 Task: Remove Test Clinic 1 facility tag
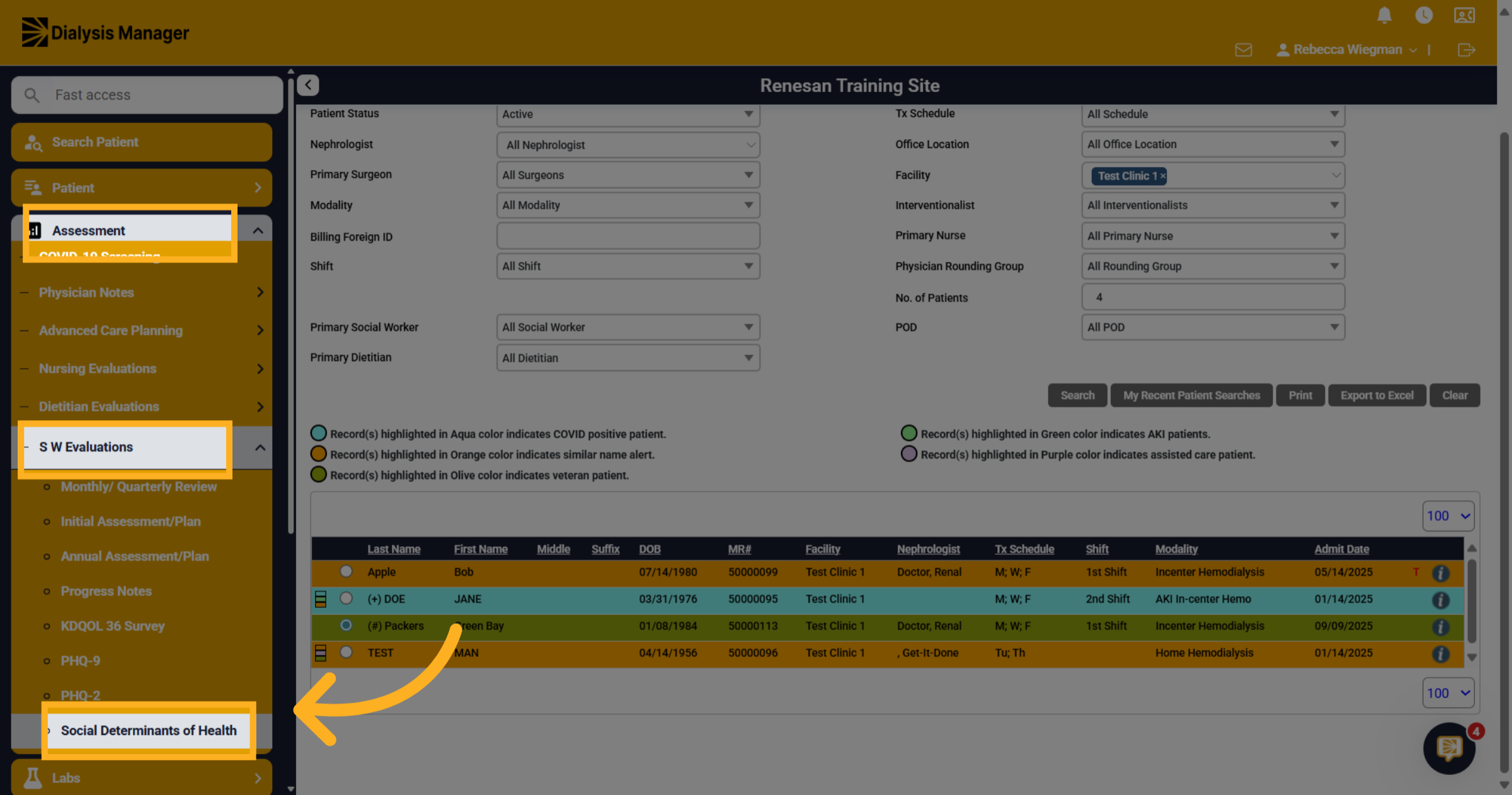point(1163,176)
